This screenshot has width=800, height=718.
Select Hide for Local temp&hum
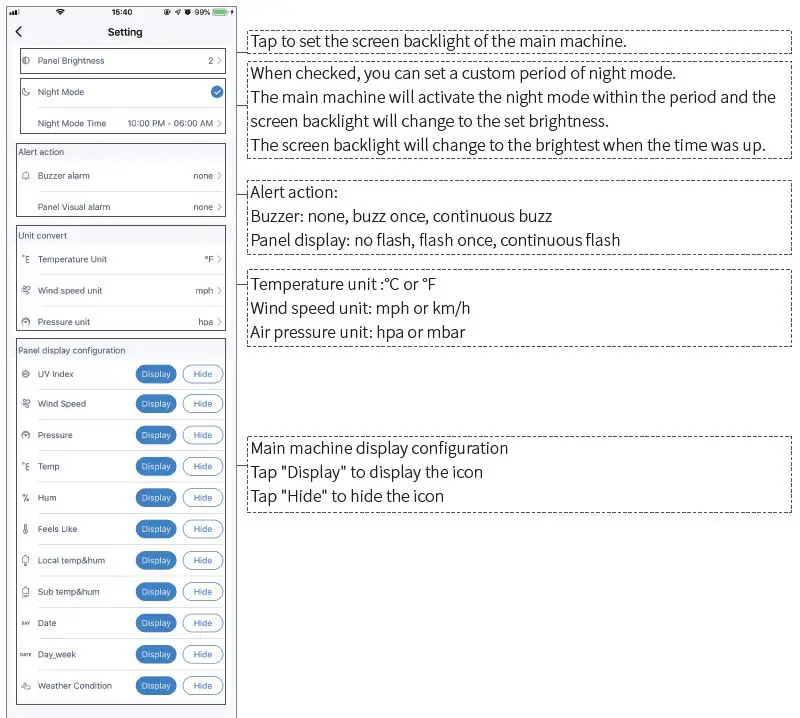pyautogui.click(x=203, y=560)
